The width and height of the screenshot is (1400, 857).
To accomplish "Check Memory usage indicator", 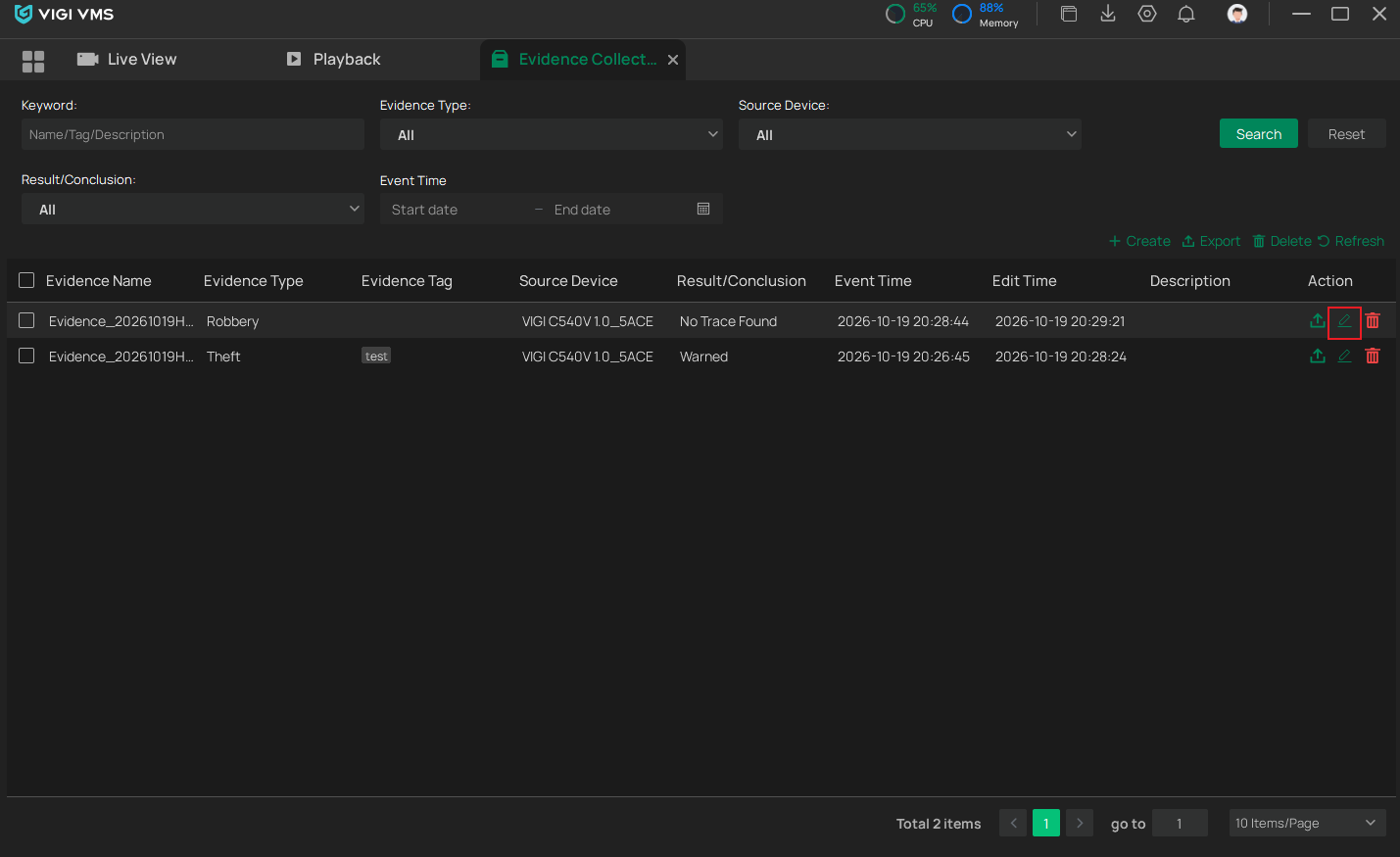I will click(986, 14).
